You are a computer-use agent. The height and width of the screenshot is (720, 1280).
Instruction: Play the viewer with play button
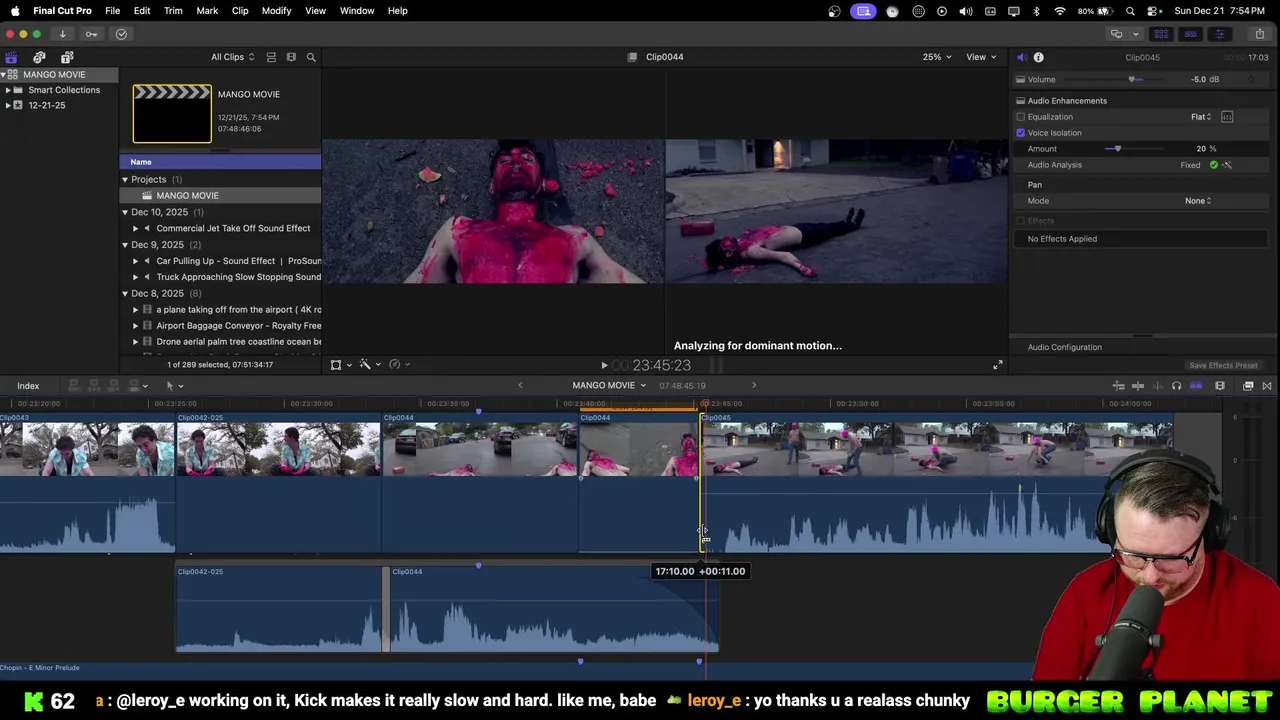point(604,366)
